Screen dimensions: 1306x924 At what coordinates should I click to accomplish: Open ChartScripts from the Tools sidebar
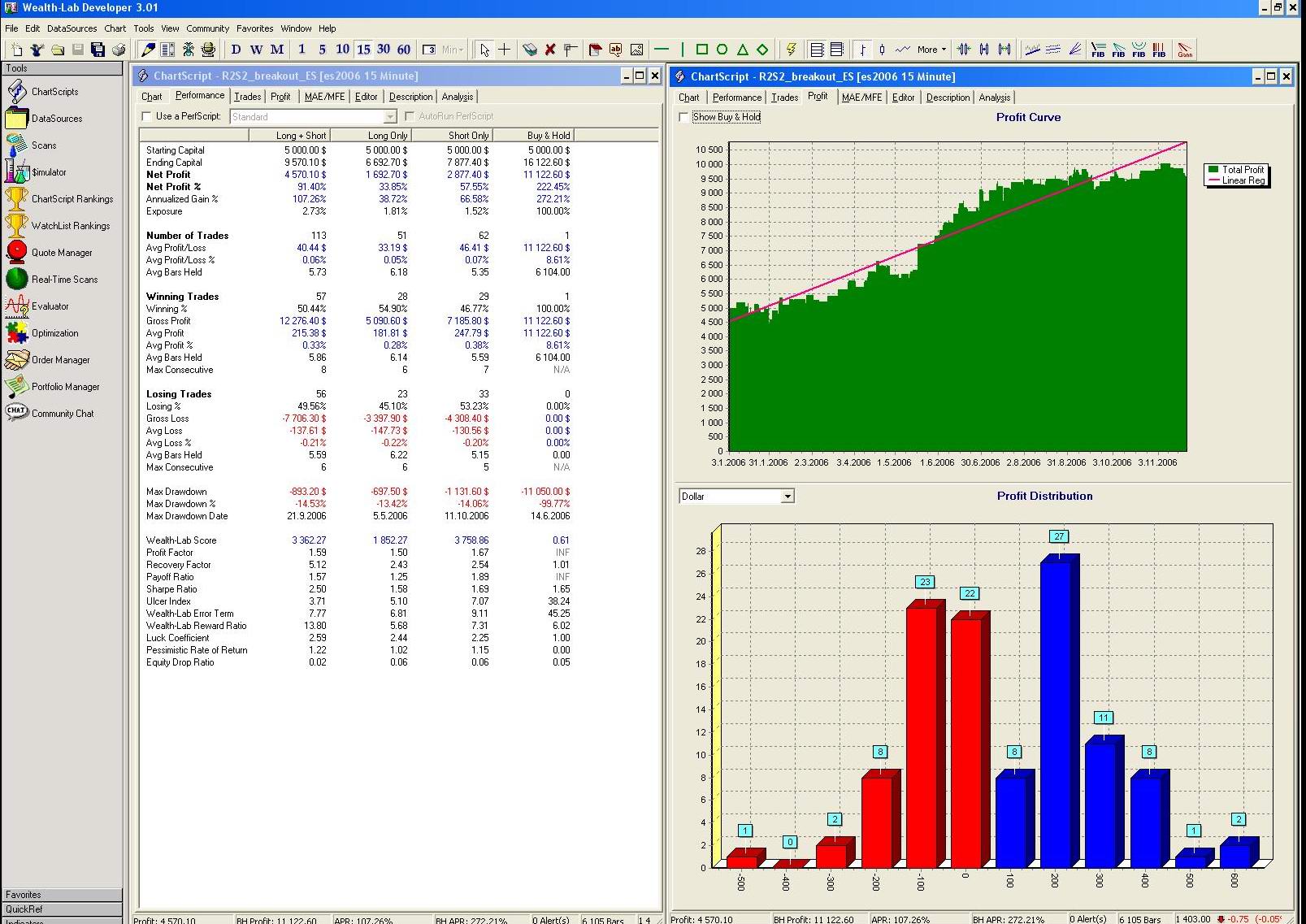tap(54, 92)
